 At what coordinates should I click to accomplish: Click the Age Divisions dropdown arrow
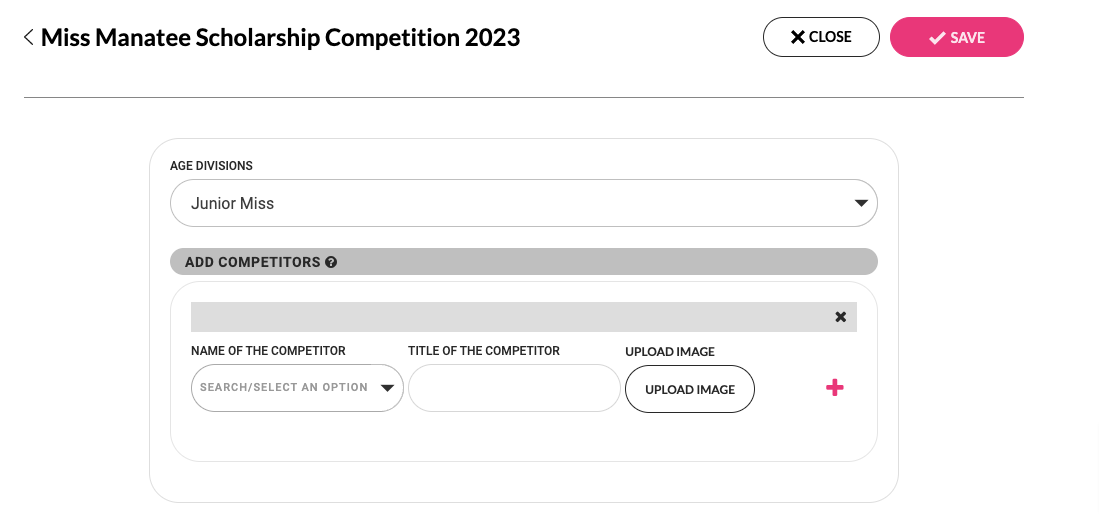pyautogui.click(x=861, y=203)
